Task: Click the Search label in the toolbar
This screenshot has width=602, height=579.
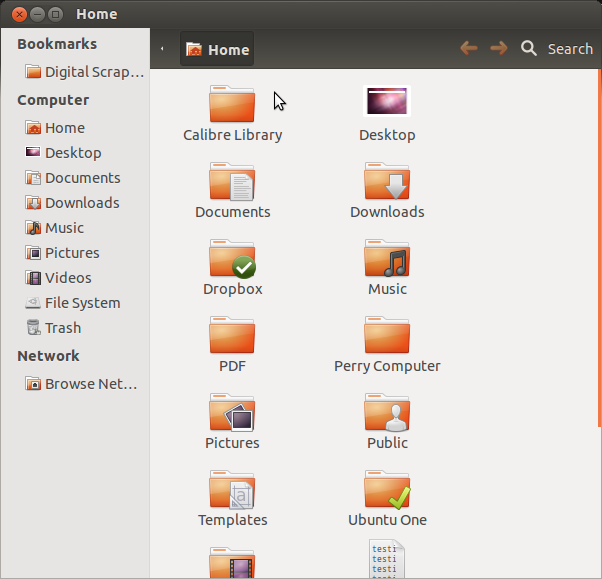Action: (570, 49)
